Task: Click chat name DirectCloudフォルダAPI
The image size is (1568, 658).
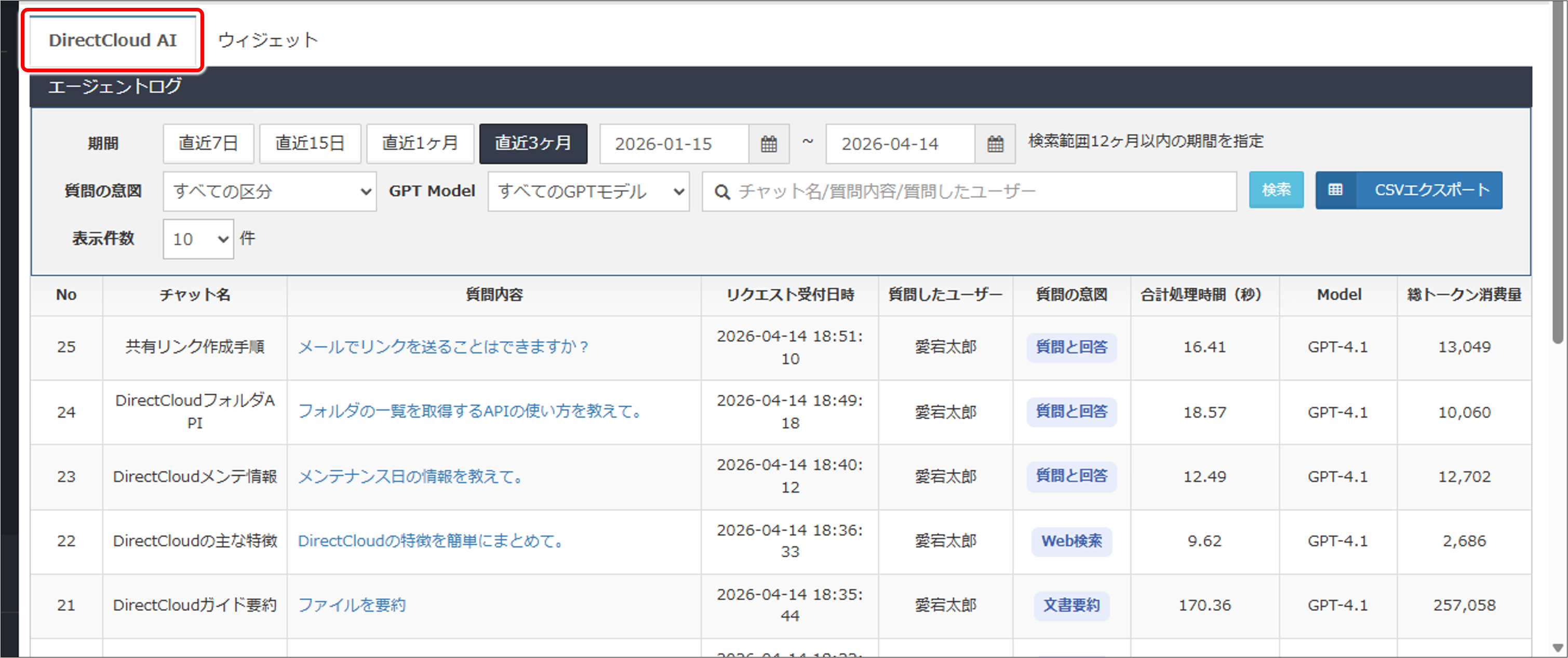Action: 195,412
